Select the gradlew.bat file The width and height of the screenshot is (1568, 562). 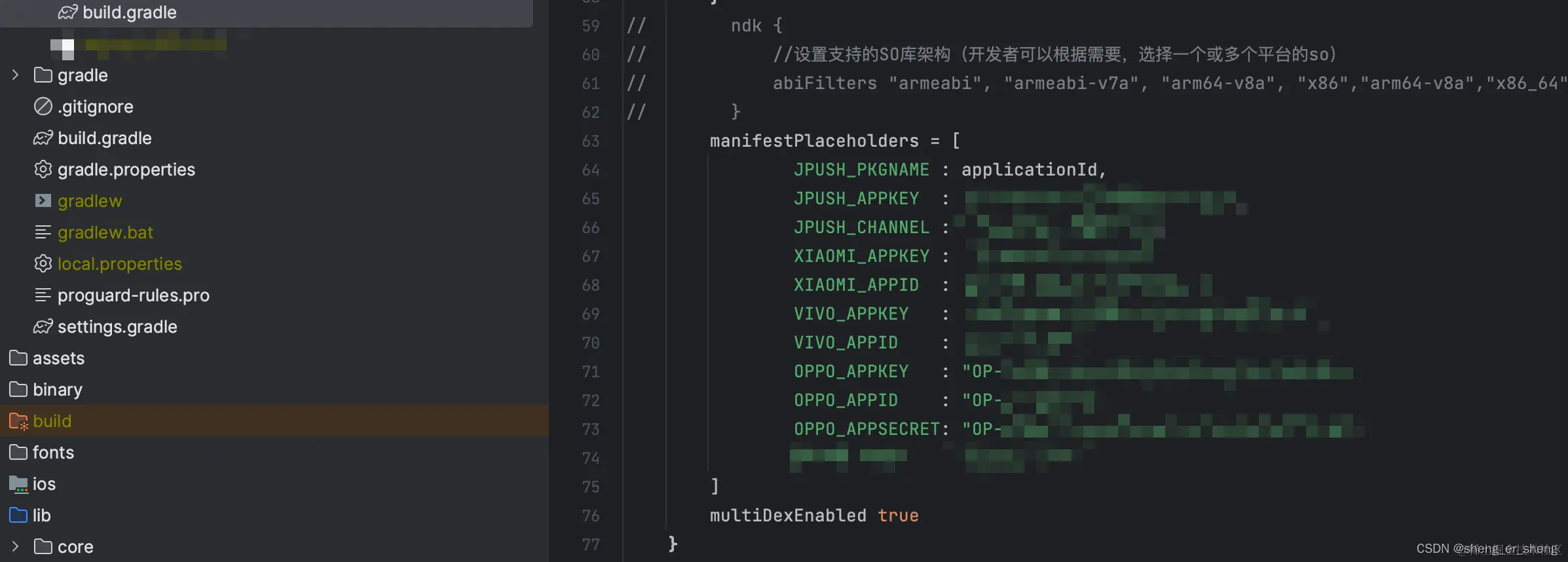click(x=105, y=233)
